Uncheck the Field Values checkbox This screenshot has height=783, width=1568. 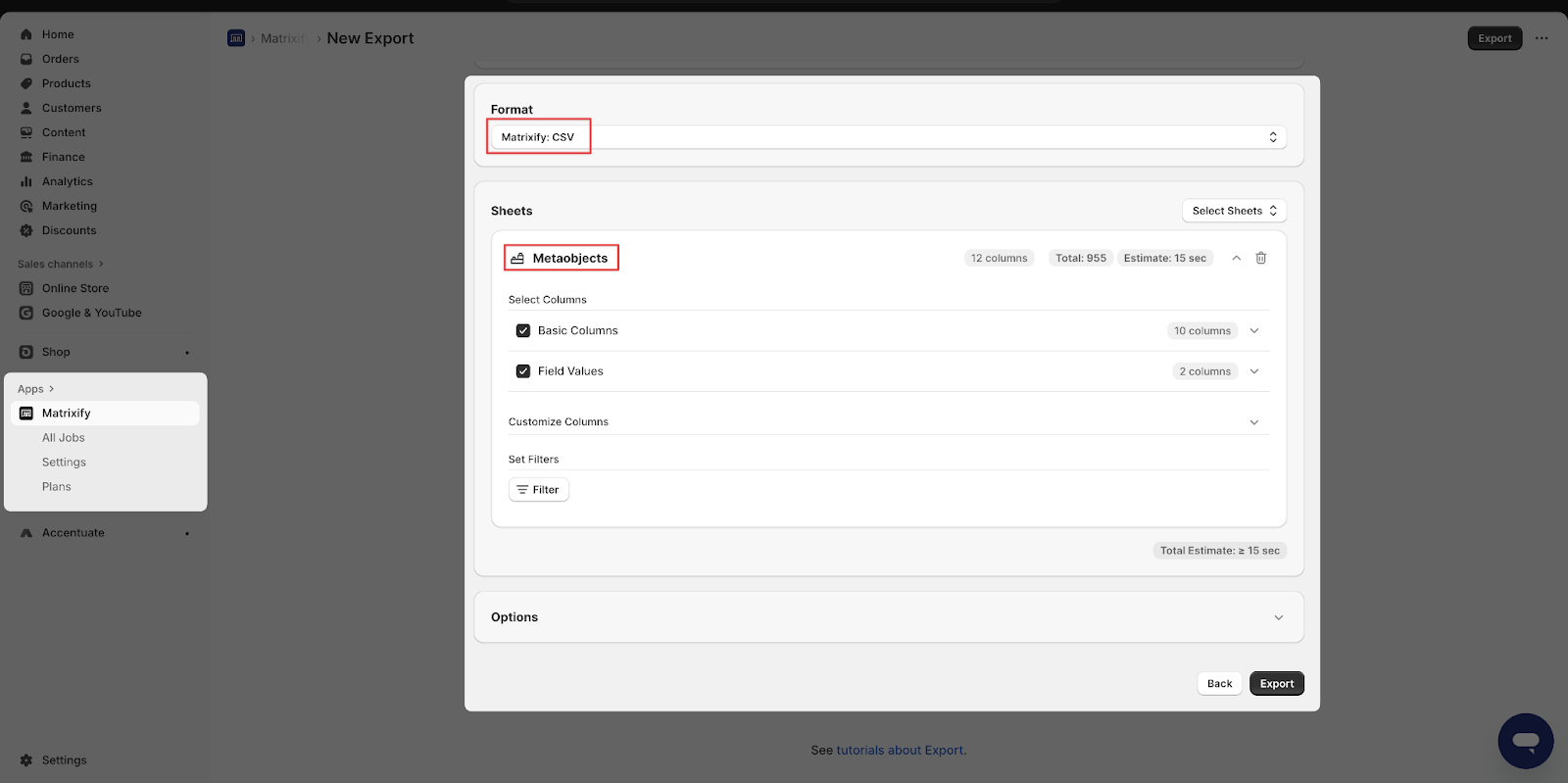(x=523, y=371)
